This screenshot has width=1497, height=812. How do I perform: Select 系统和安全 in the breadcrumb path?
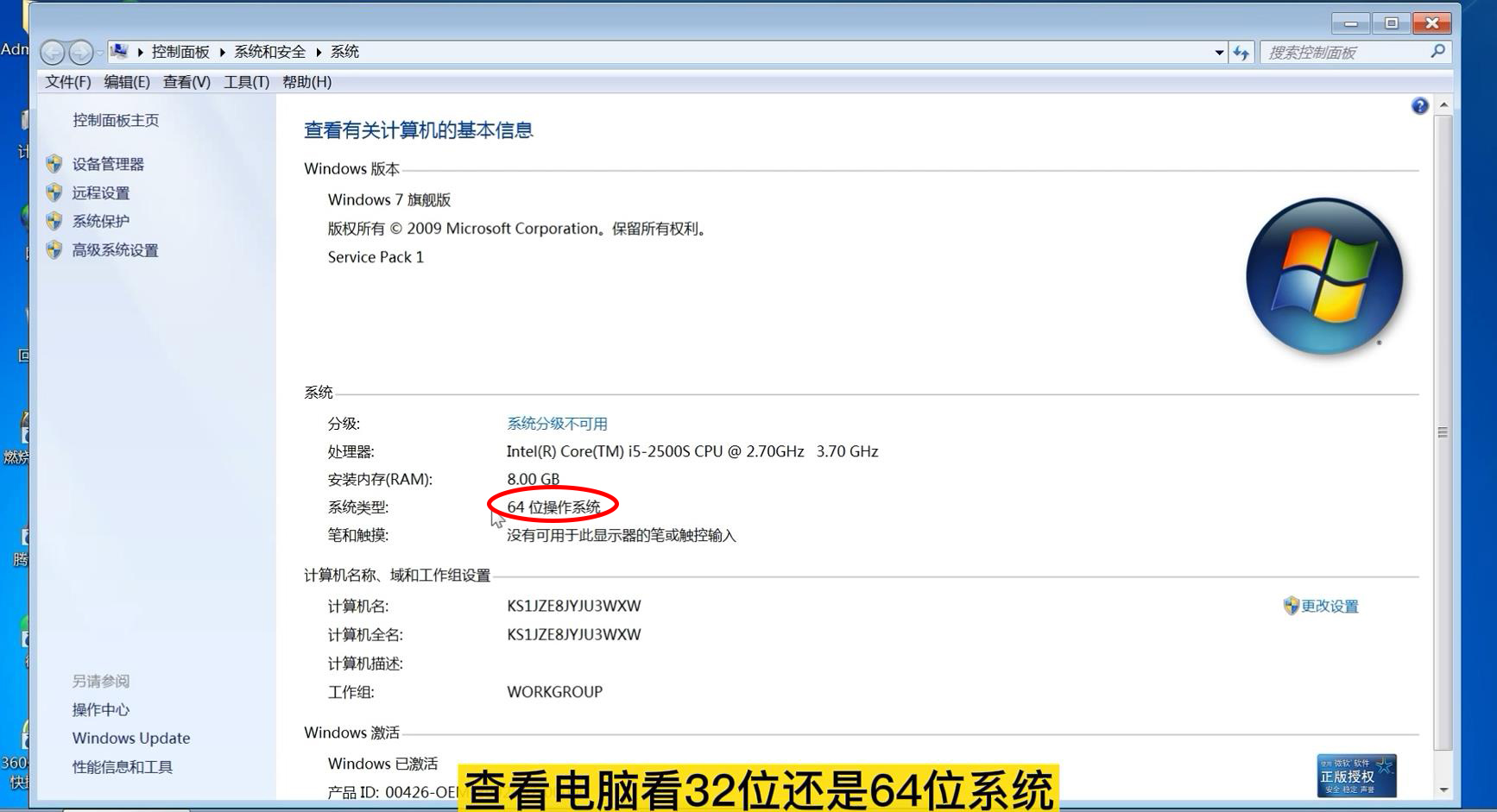tap(270, 52)
